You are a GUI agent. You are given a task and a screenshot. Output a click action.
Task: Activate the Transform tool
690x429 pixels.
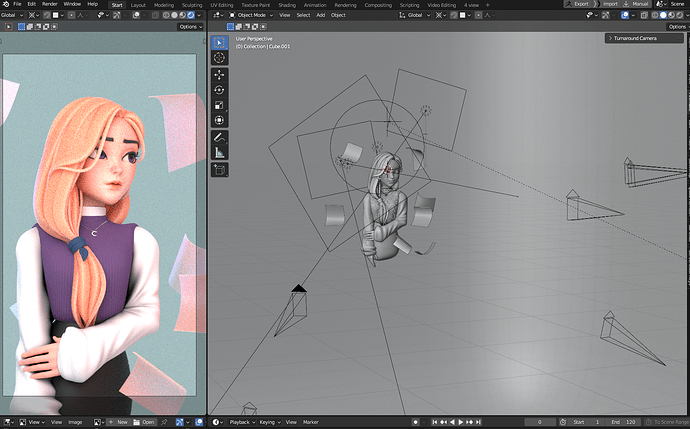point(219,120)
